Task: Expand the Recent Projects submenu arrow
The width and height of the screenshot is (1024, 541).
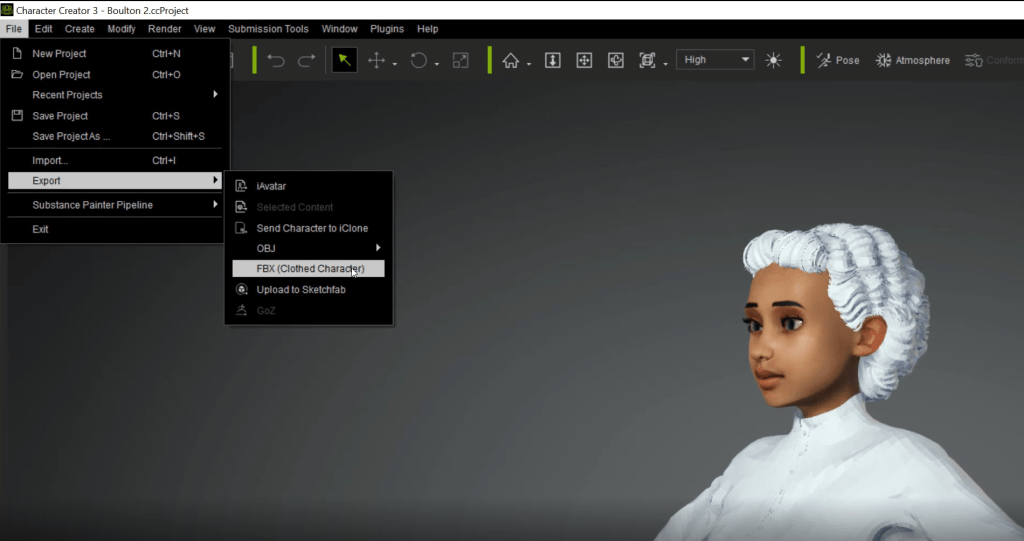Action: (215, 94)
